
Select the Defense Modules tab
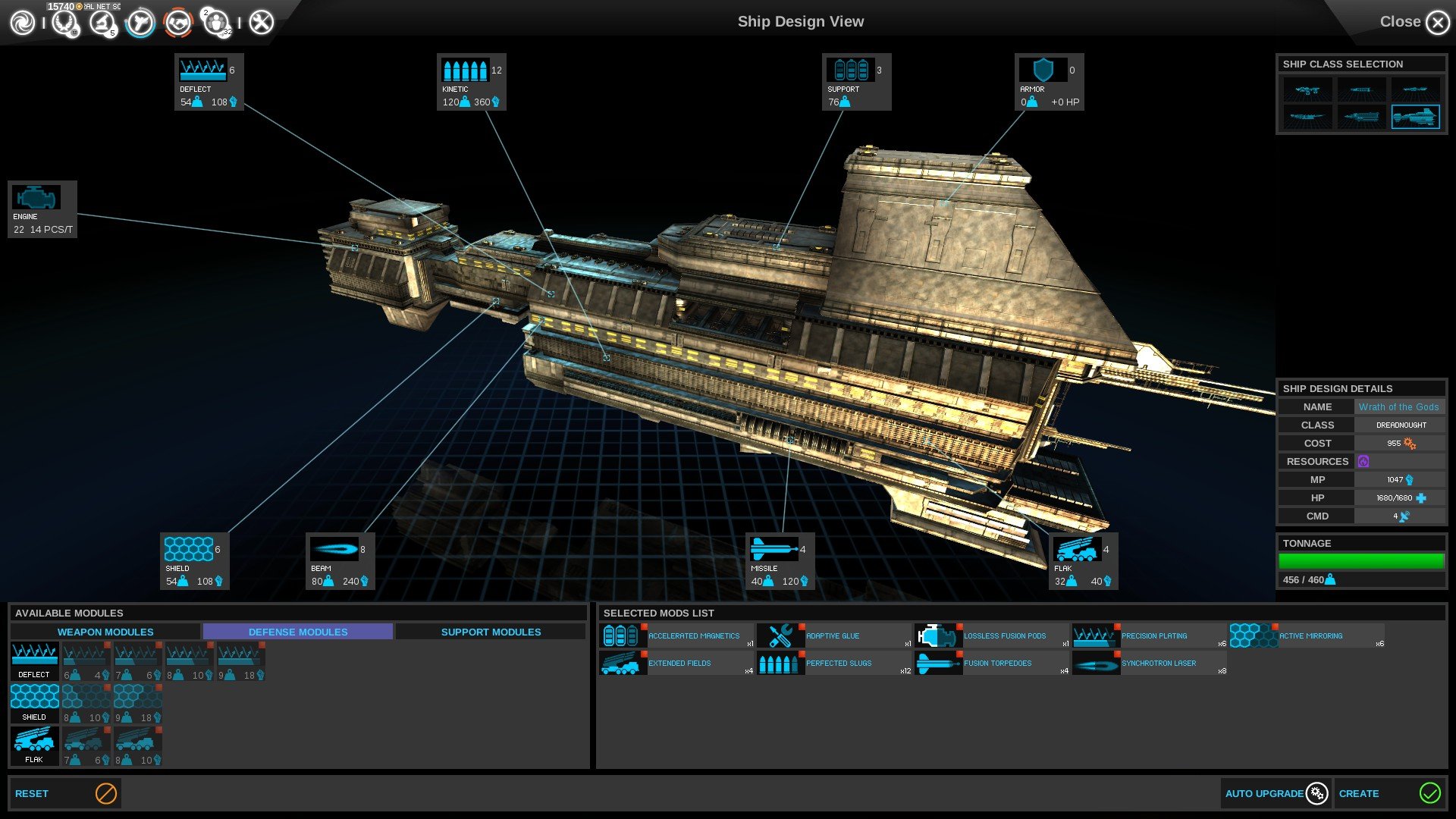(x=298, y=632)
